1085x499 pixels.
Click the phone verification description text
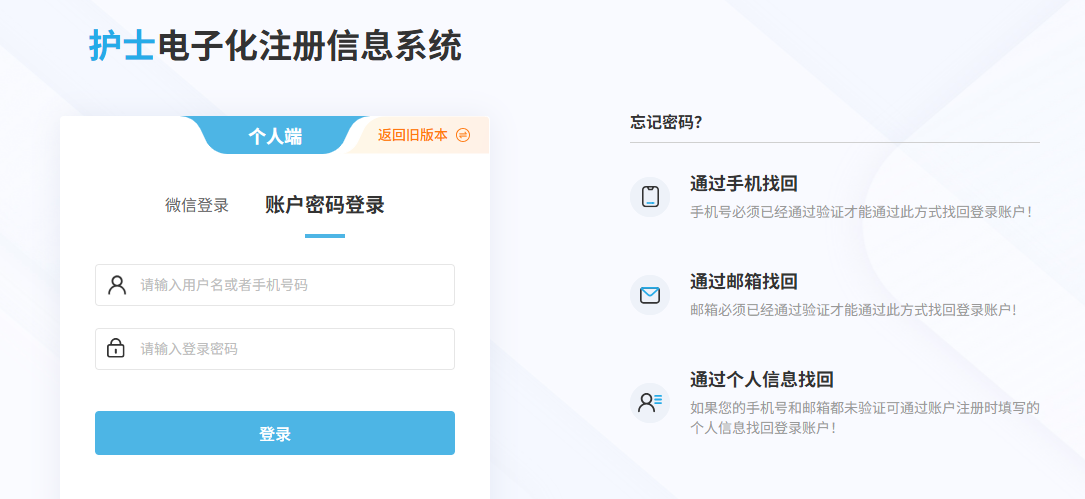click(861, 212)
